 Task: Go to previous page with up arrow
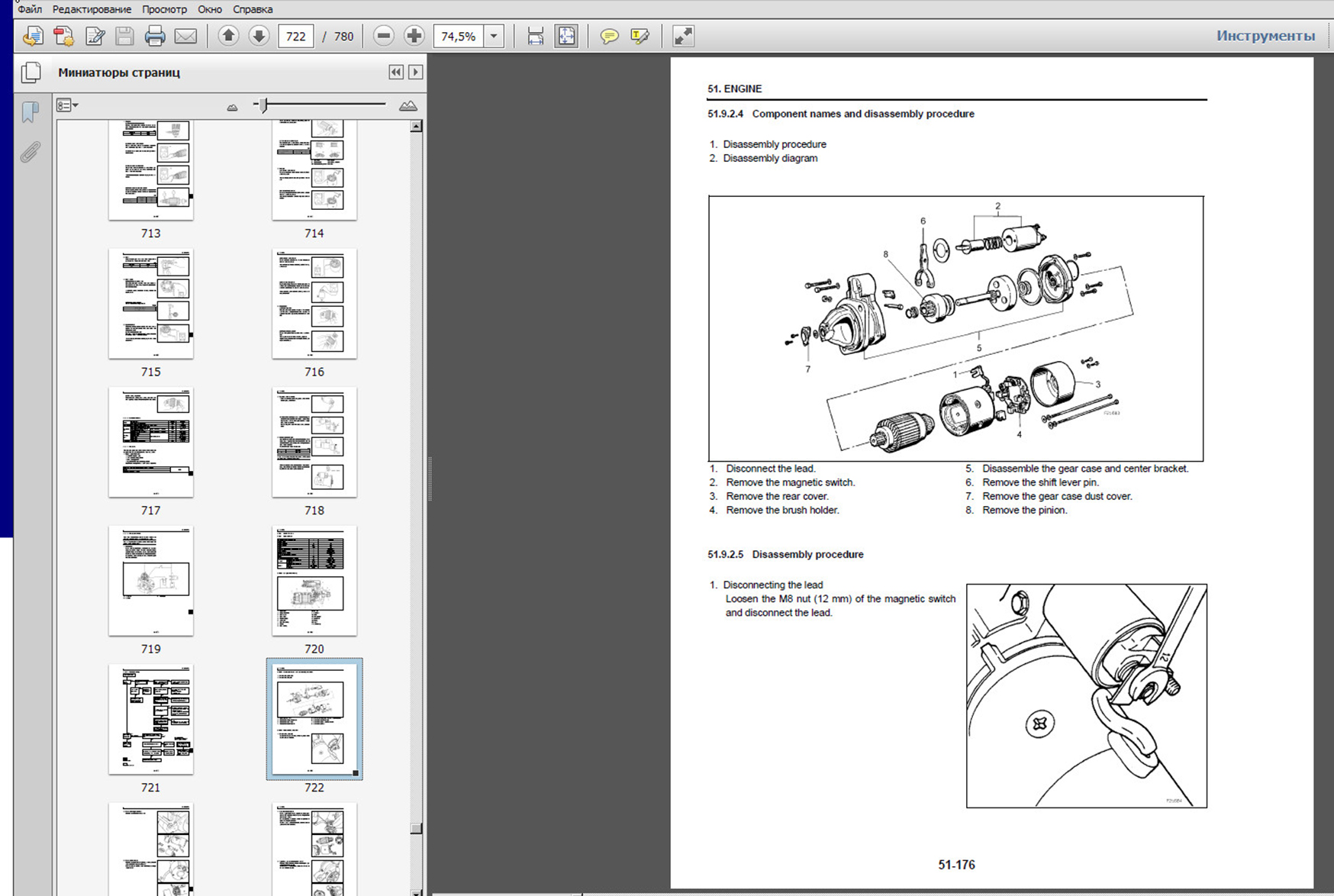coord(228,36)
